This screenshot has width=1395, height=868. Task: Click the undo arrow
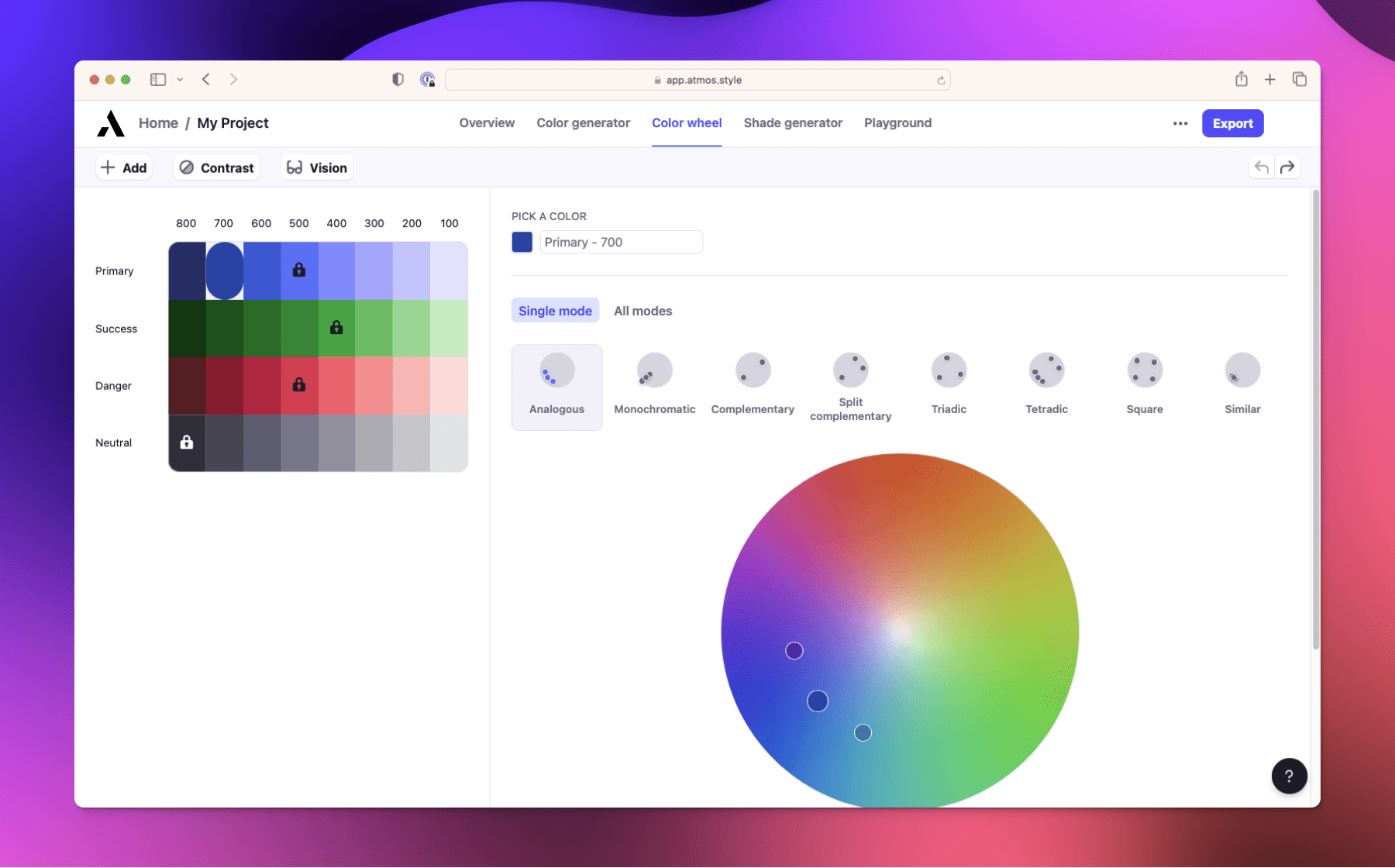(1262, 167)
